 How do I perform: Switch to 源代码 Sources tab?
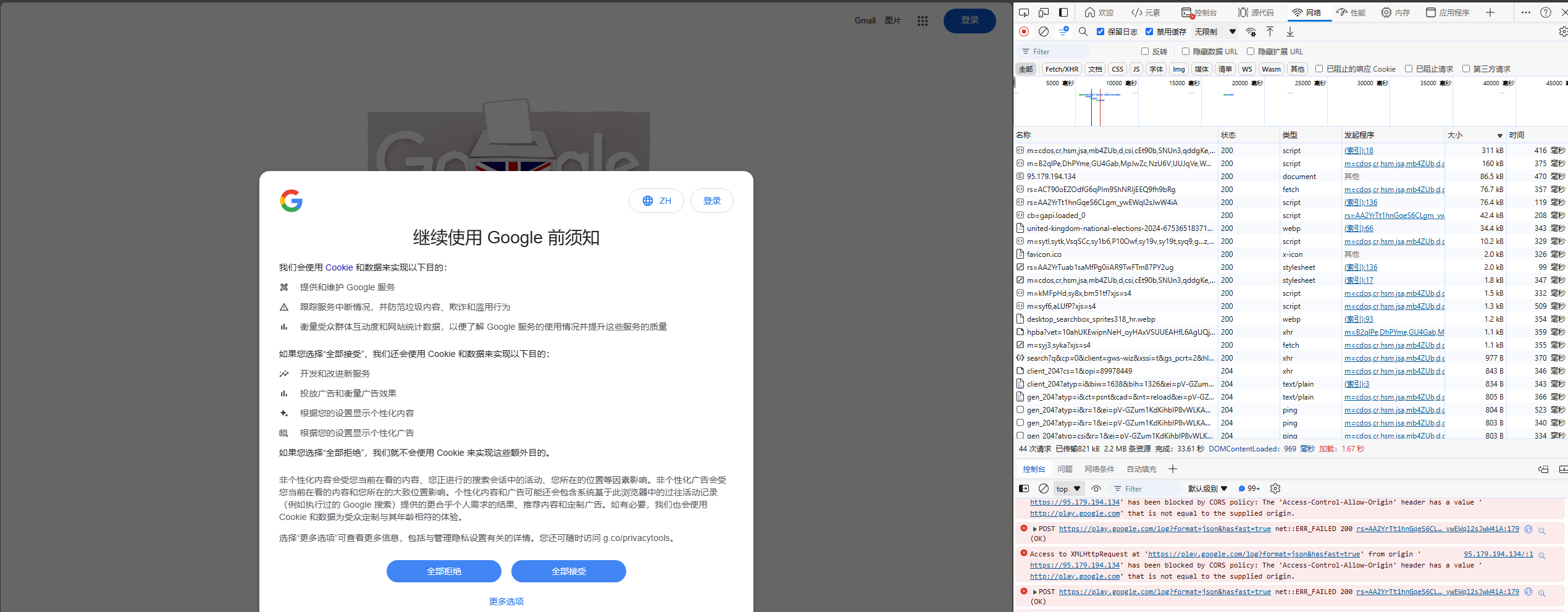point(1256,12)
